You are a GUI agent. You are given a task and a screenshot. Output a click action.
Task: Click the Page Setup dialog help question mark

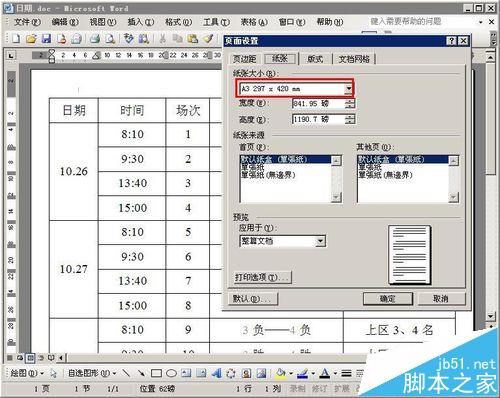pyautogui.click(x=451, y=41)
